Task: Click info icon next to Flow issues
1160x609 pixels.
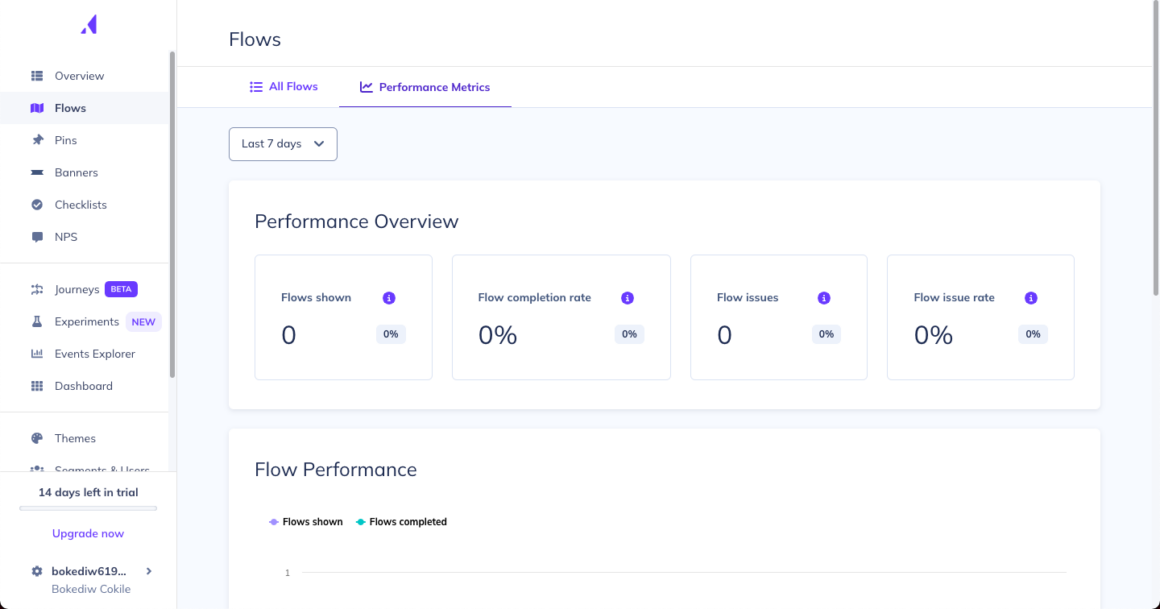Action: click(x=824, y=298)
